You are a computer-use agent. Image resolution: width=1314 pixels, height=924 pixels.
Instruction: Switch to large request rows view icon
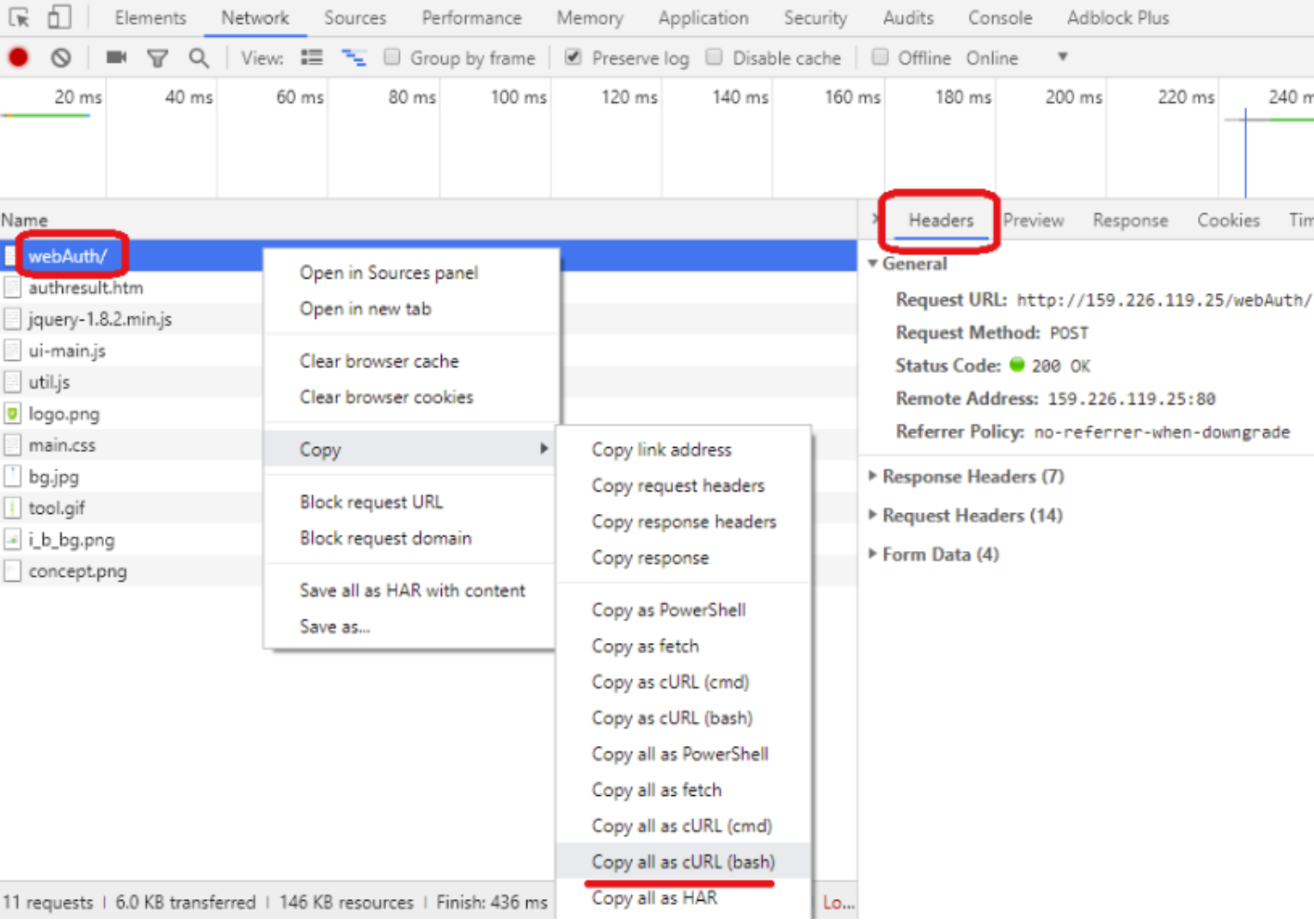(311, 58)
